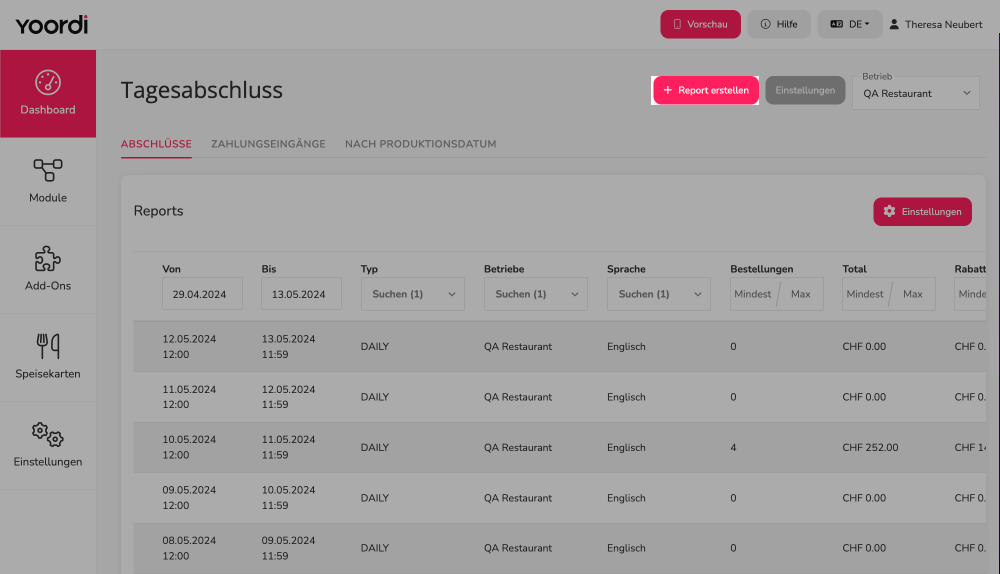Image resolution: width=1000 pixels, height=574 pixels.
Task: Select report row starting 11.05.2024 12:00
Action: (x=560, y=397)
